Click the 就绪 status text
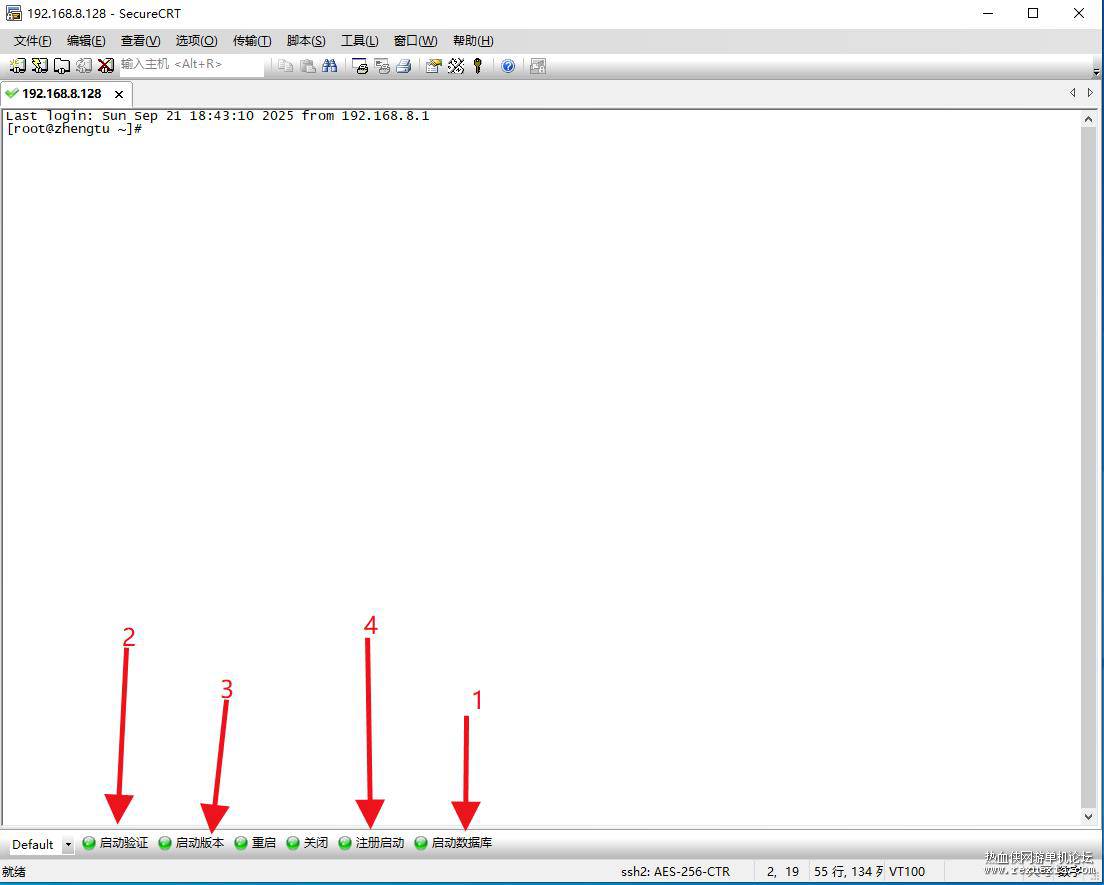Image resolution: width=1104 pixels, height=885 pixels. pos(14,872)
